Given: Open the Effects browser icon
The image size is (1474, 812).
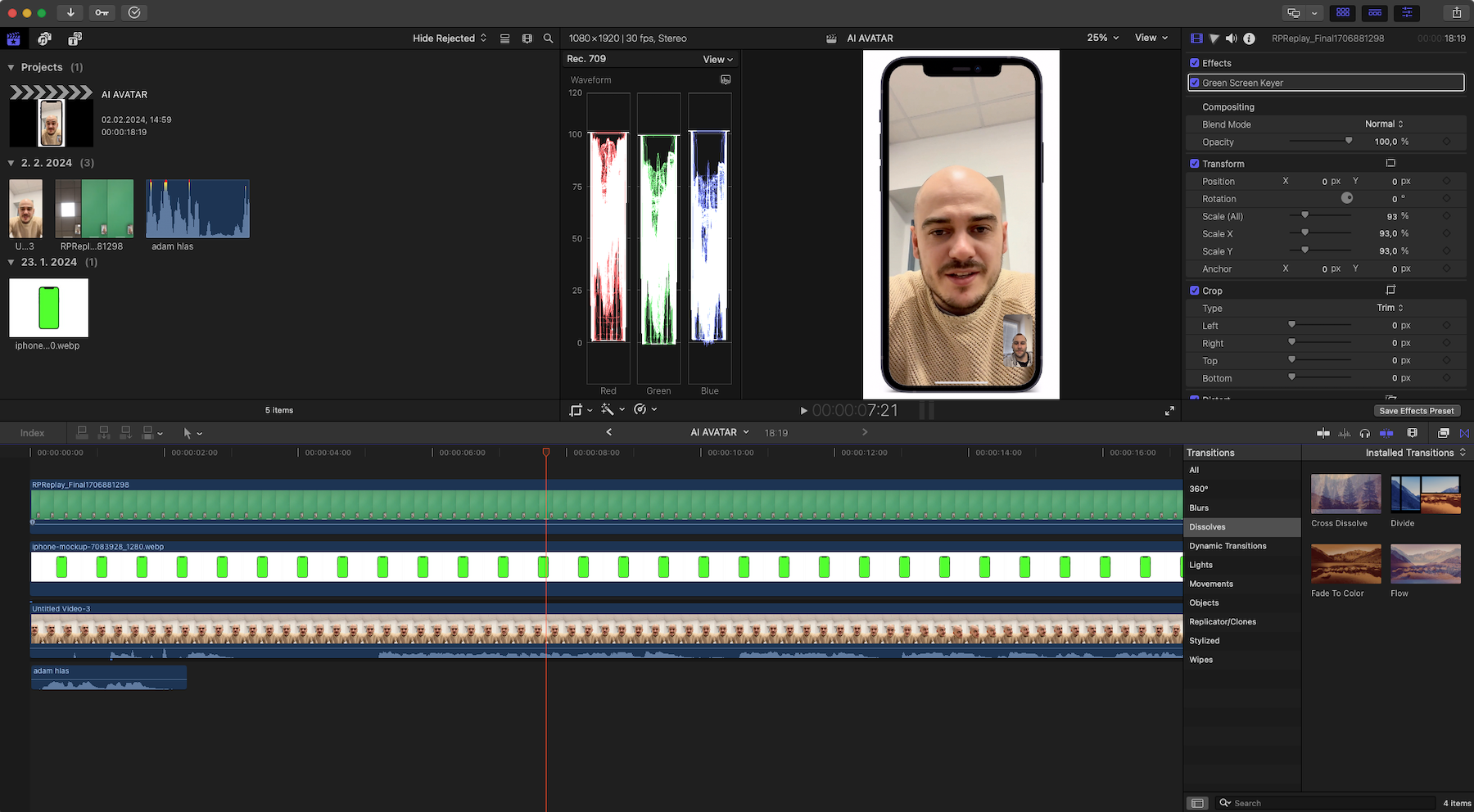Looking at the screenshot, I should tap(1444, 433).
